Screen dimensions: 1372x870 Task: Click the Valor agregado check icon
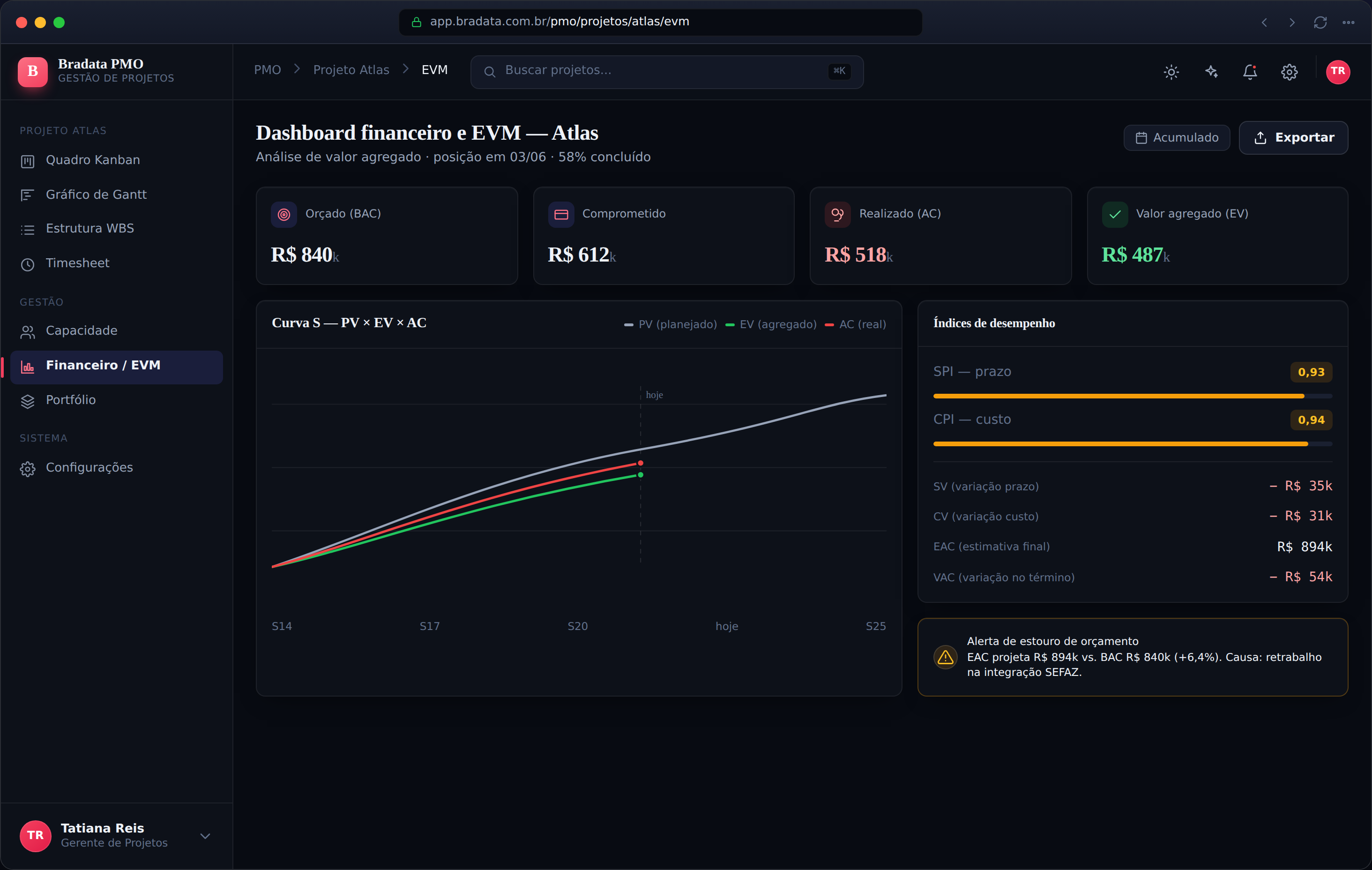pos(1115,215)
